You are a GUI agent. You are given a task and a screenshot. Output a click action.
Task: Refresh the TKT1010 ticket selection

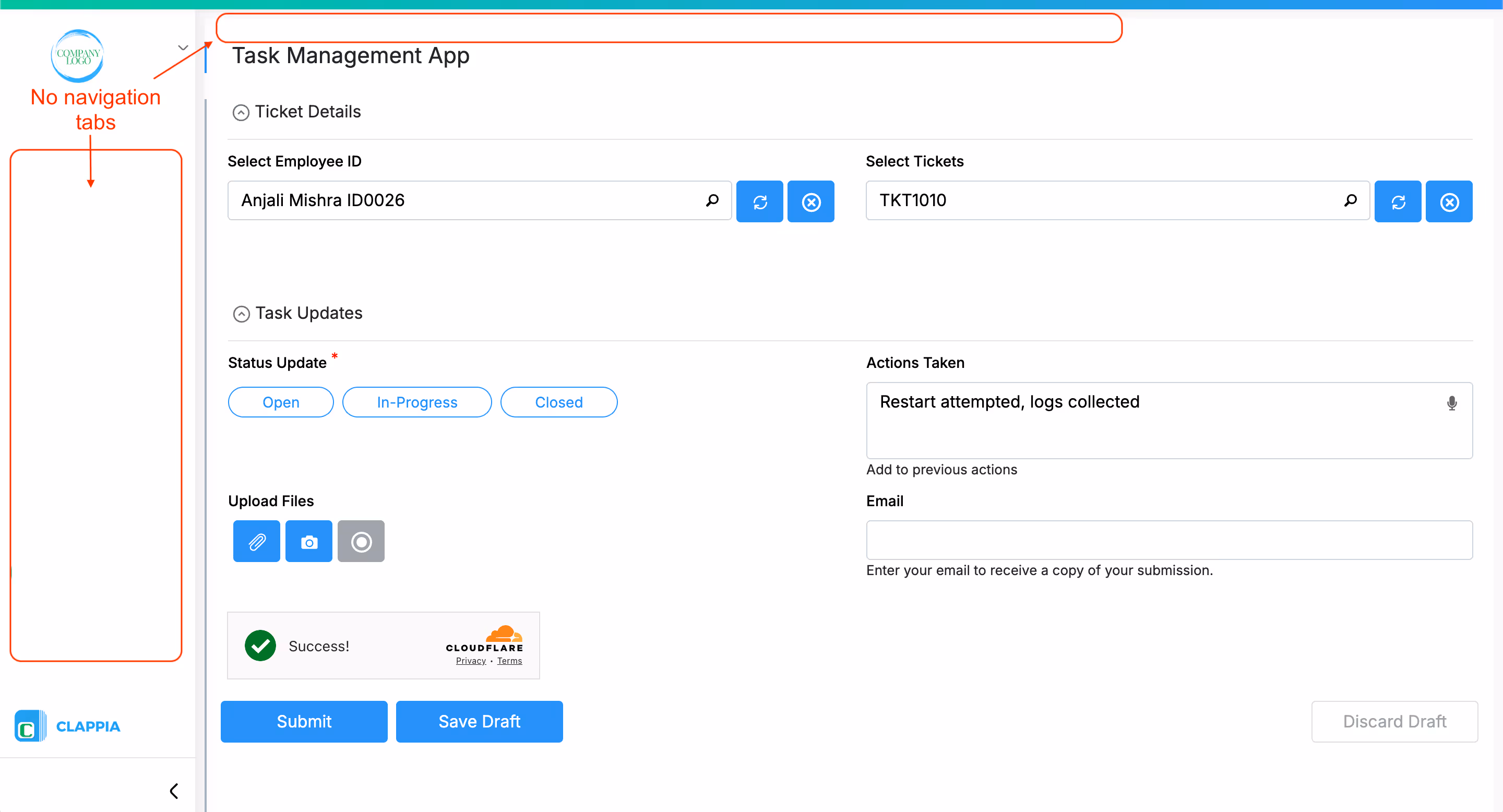(1398, 201)
